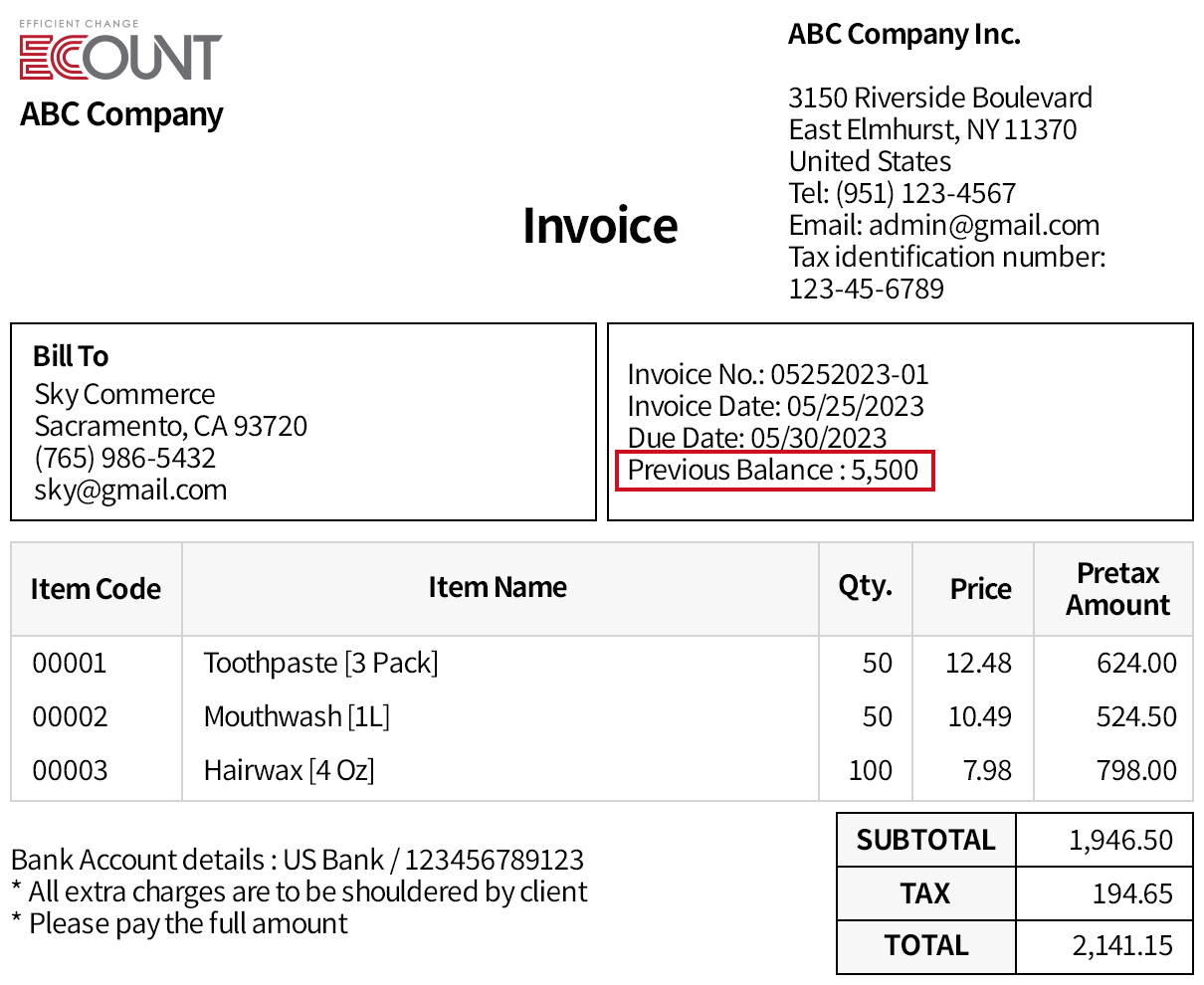Click the TOTAL value 2,141.15
The height and width of the screenshot is (985, 1204).
tap(1122, 945)
